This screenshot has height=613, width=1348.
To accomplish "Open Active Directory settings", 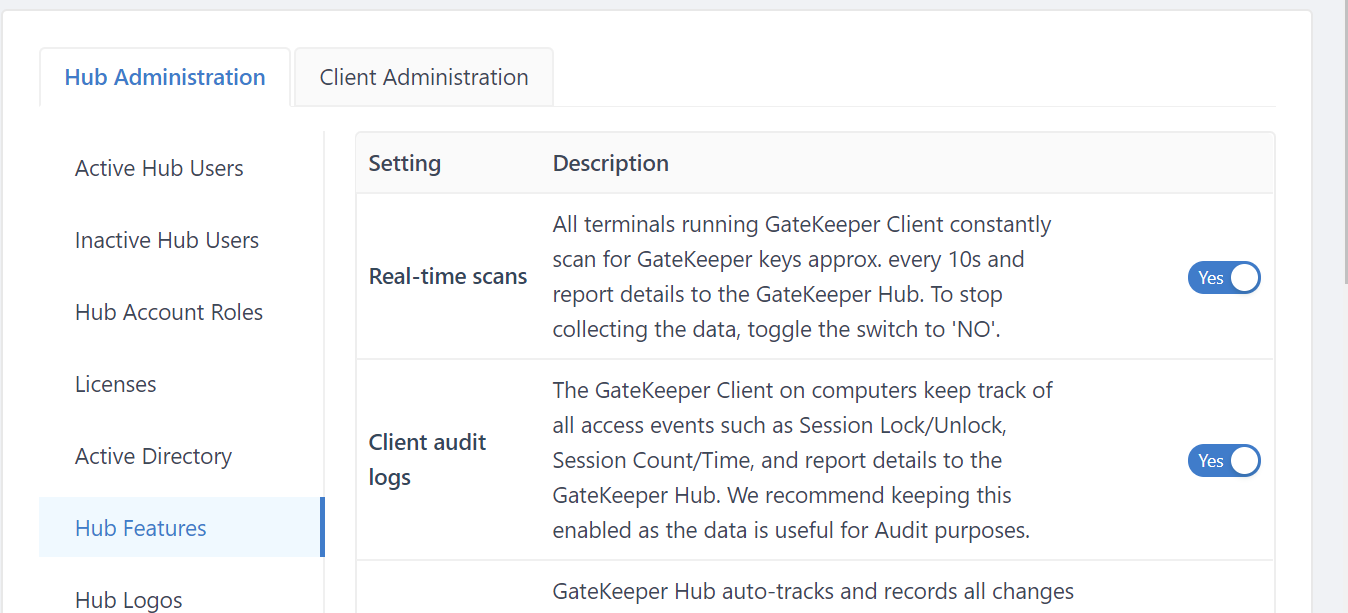I will point(153,456).
